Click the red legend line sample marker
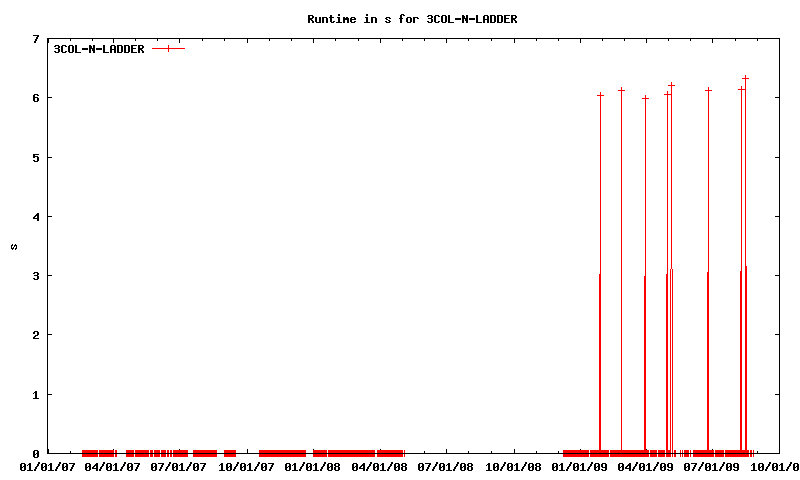Screen dimensions: 800x480 [169, 49]
